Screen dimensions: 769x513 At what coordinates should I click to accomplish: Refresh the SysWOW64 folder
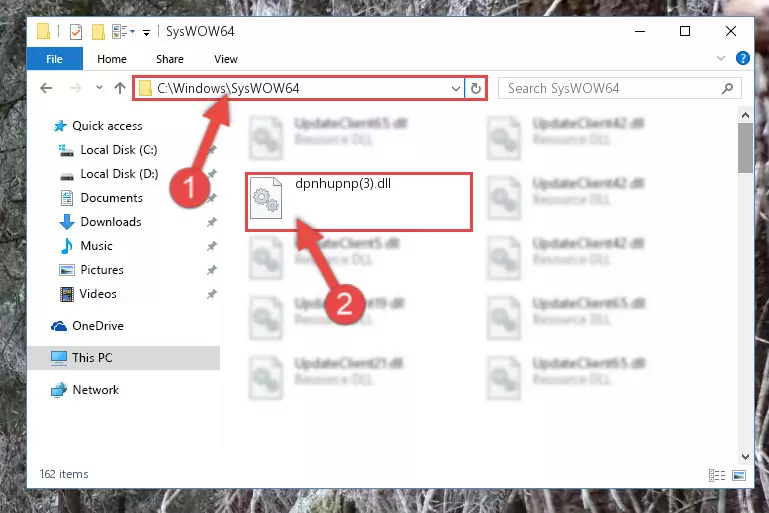tap(475, 89)
